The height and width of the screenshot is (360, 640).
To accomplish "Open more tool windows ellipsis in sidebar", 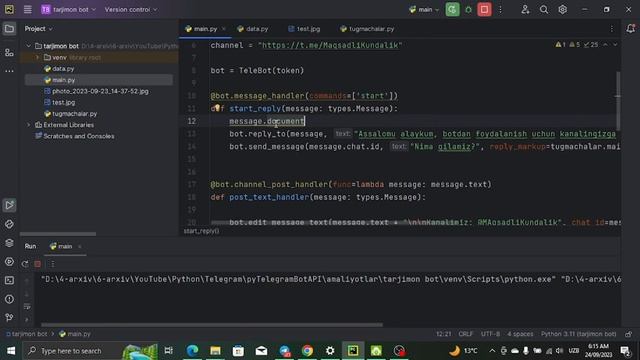I will coord(9,71).
